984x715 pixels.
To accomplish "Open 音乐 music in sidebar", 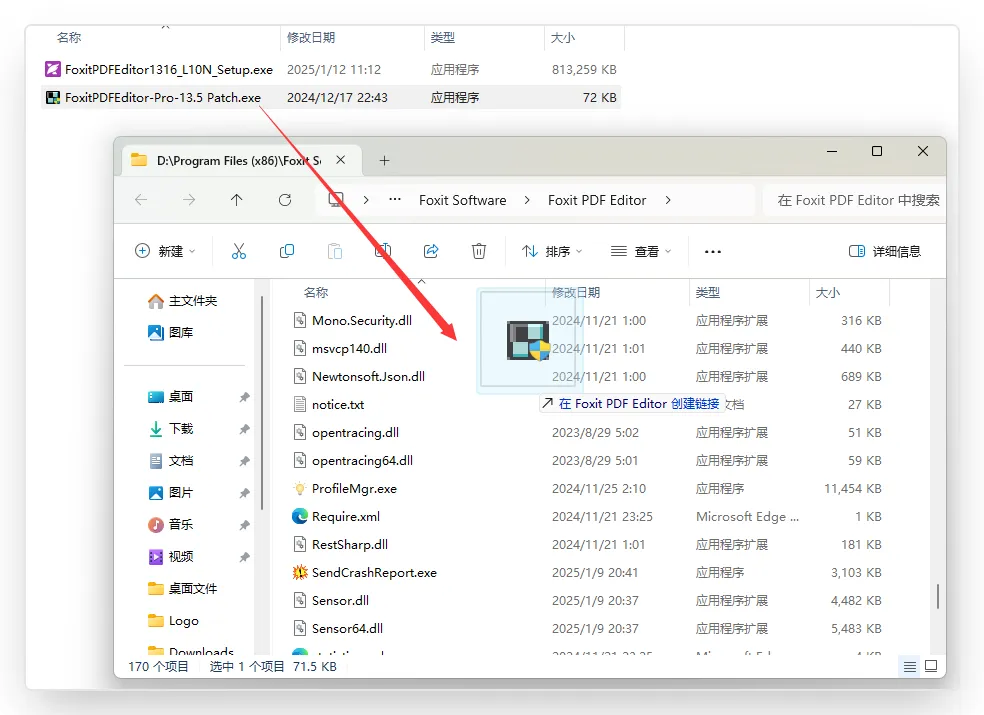I will tap(170, 524).
